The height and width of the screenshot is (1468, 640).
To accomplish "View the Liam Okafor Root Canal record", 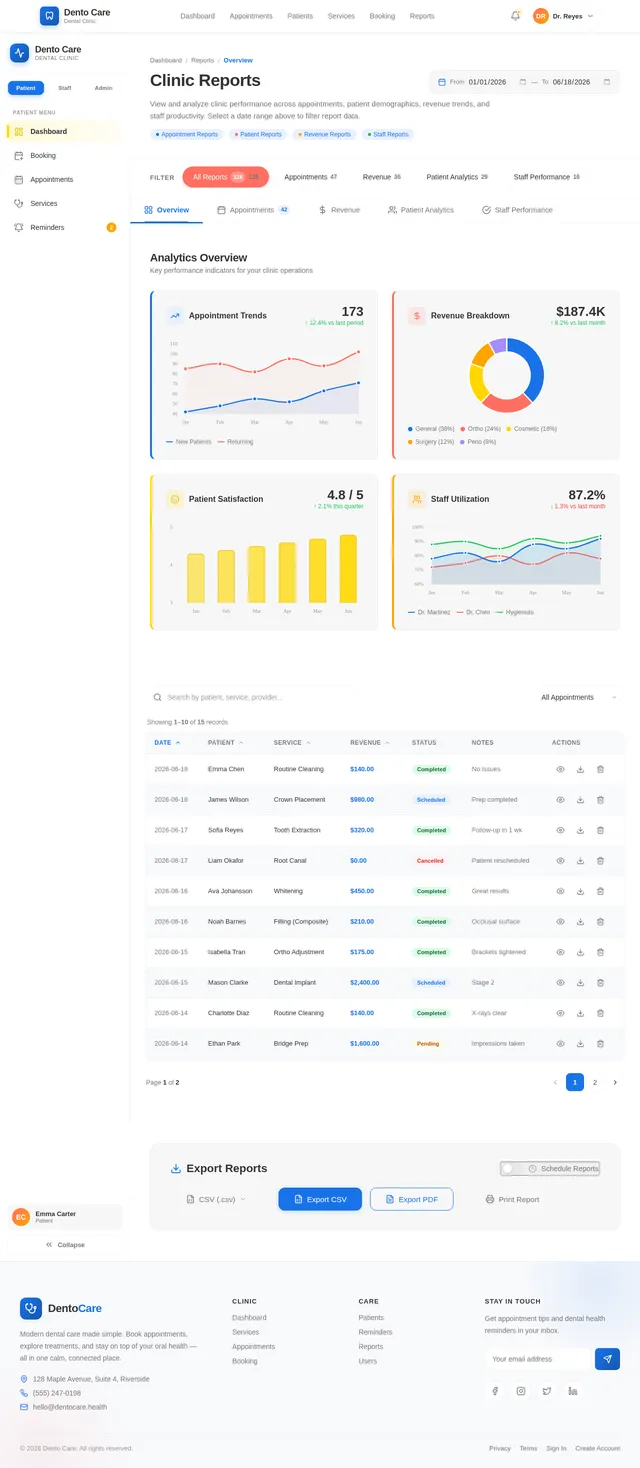I will pos(560,861).
